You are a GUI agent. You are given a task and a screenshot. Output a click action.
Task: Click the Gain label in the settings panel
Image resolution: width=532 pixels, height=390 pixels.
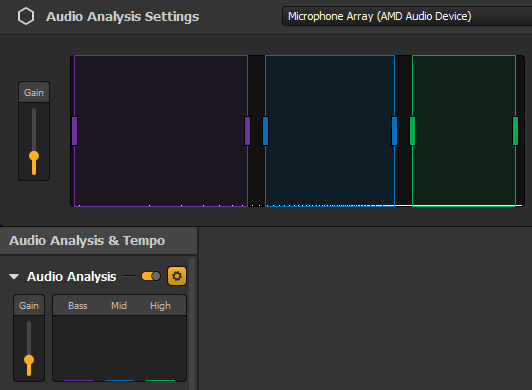[34, 93]
